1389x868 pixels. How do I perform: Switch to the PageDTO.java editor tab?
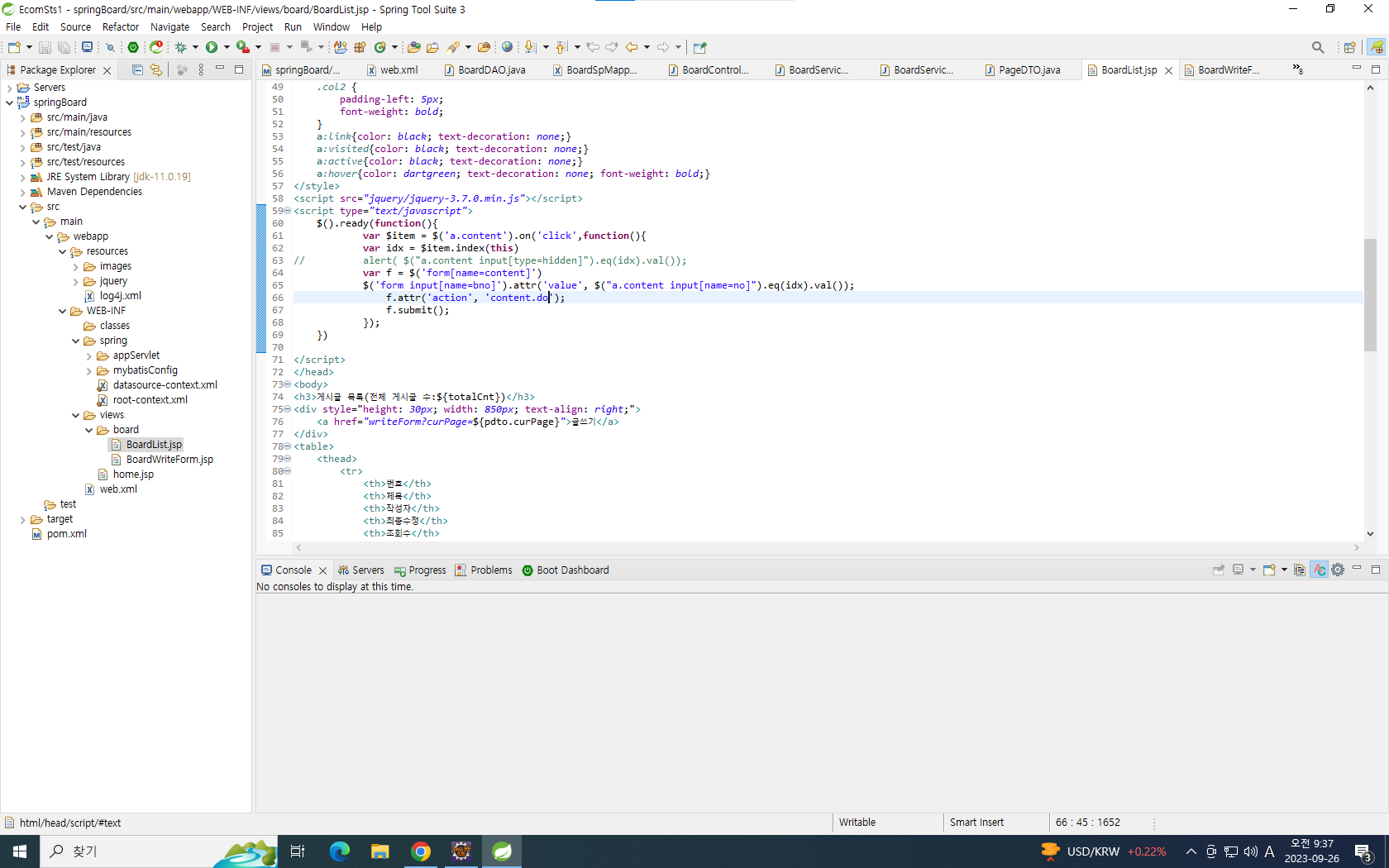coord(1023,70)
